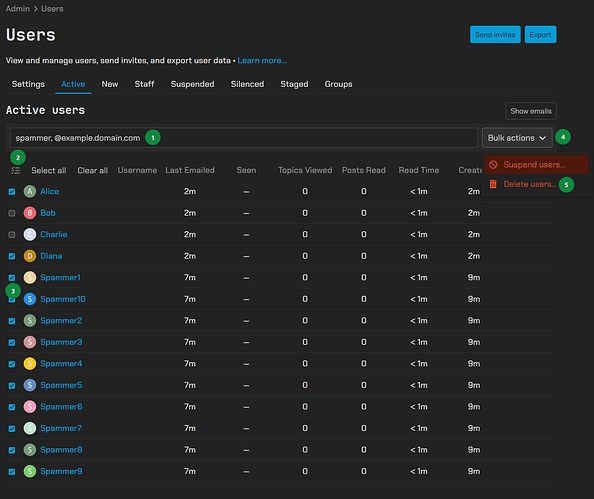Image resolution: width=594 pixels, height=499 pixels.
Task: Open the Staff tab
Action: click(x=144, y=84)
